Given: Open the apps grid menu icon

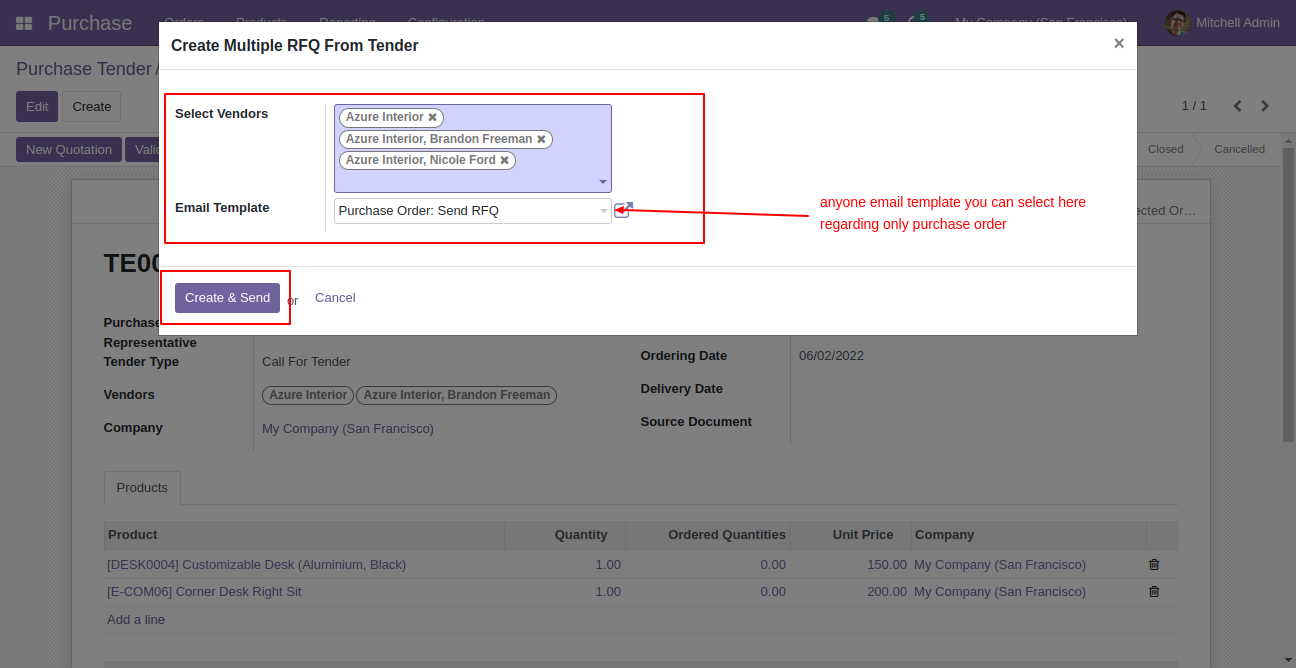Looking at the screenshot, I should (24, 23).
